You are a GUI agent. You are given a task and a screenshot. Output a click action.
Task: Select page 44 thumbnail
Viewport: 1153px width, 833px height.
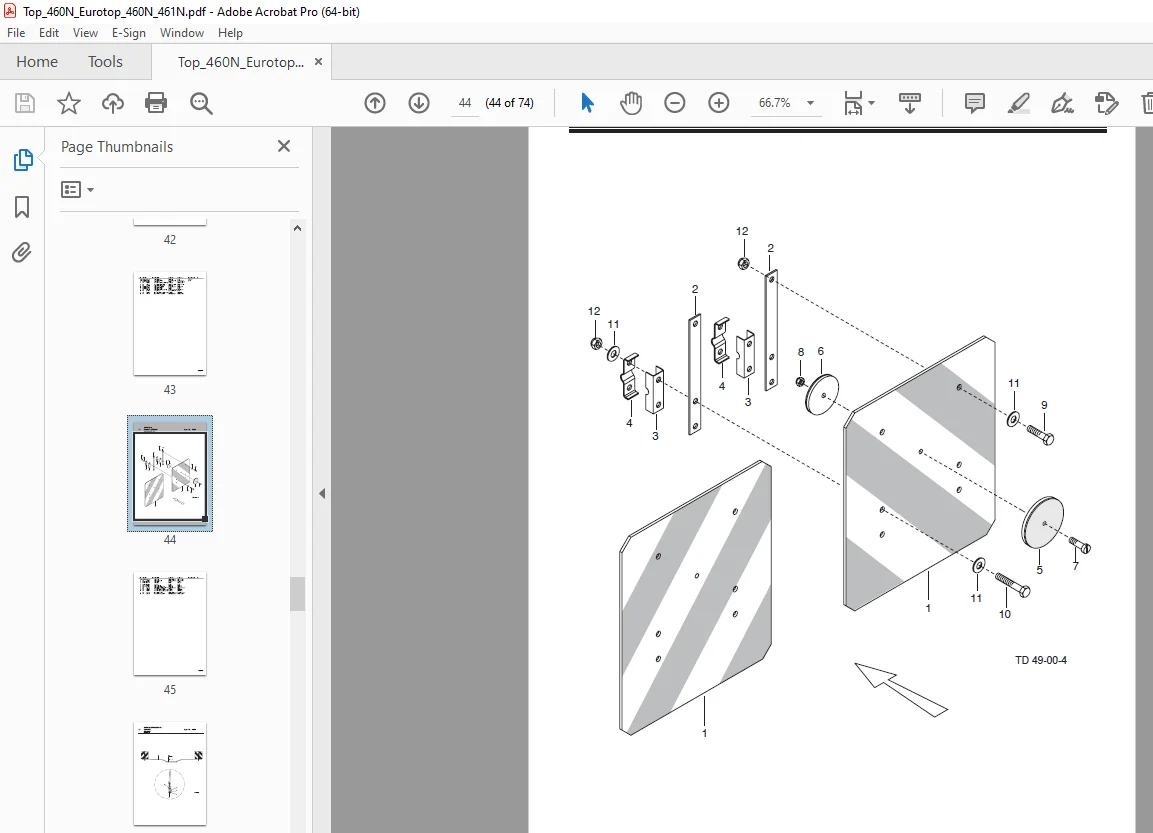click(170, 473)
